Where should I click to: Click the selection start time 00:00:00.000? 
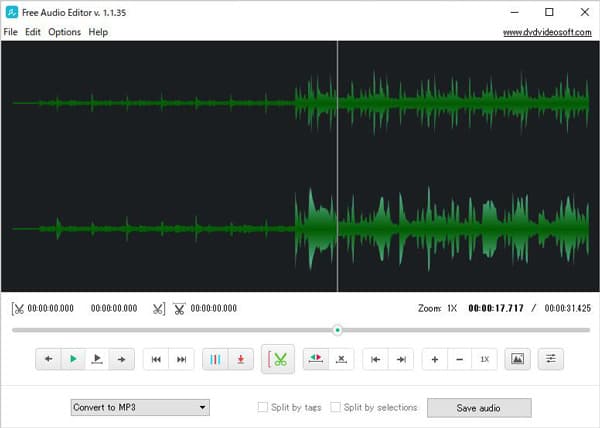point(51,308)
